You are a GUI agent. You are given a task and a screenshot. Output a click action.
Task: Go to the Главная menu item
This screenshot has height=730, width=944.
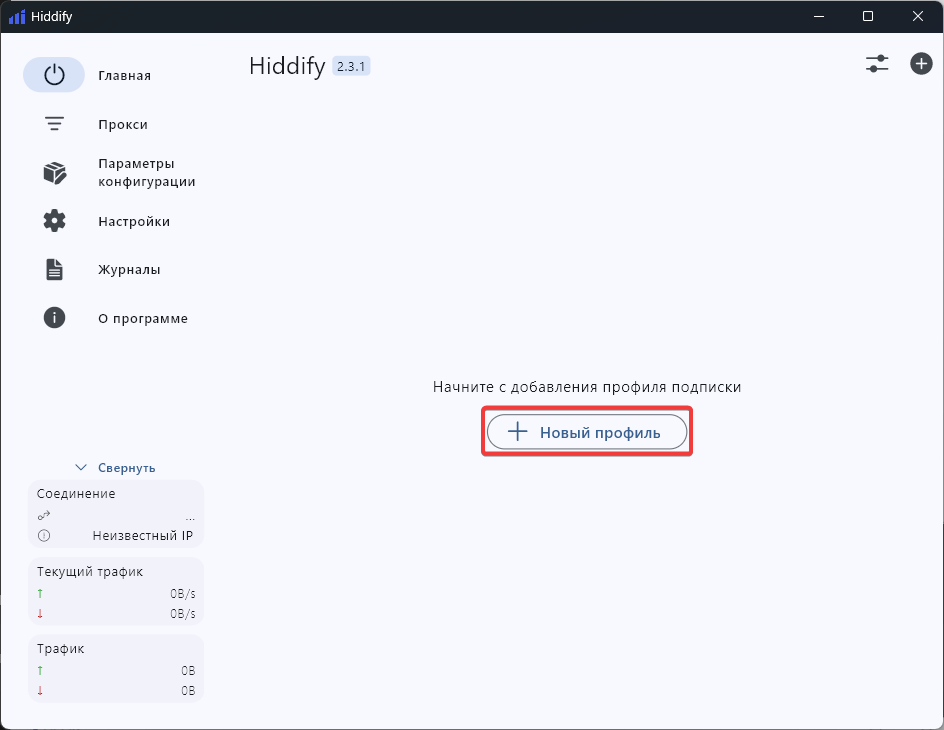[125, 76]
